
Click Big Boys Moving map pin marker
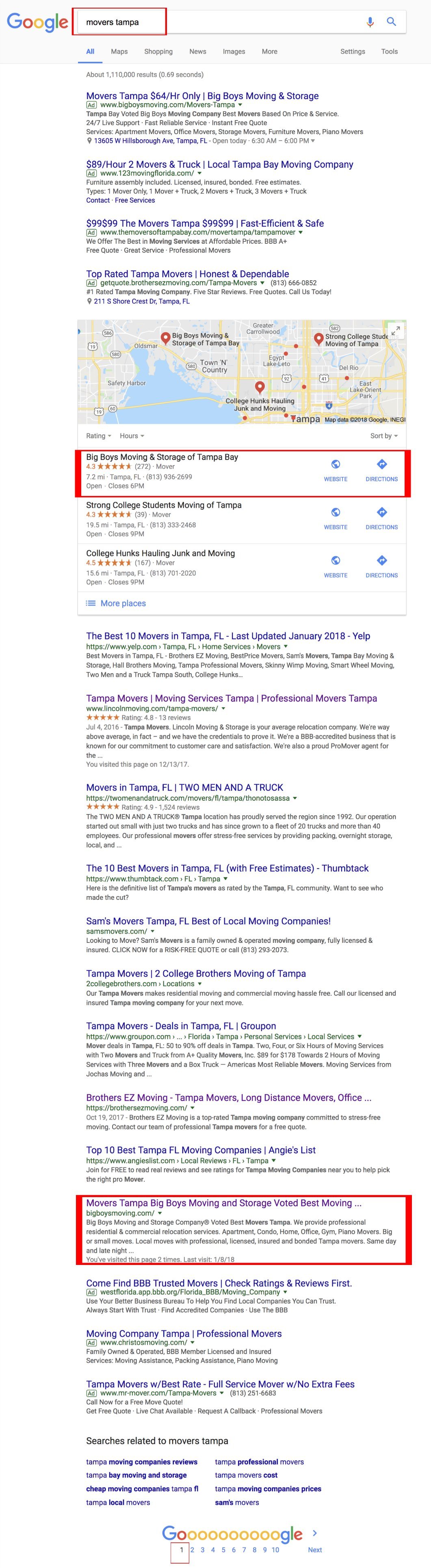click(x=165, y=338)
